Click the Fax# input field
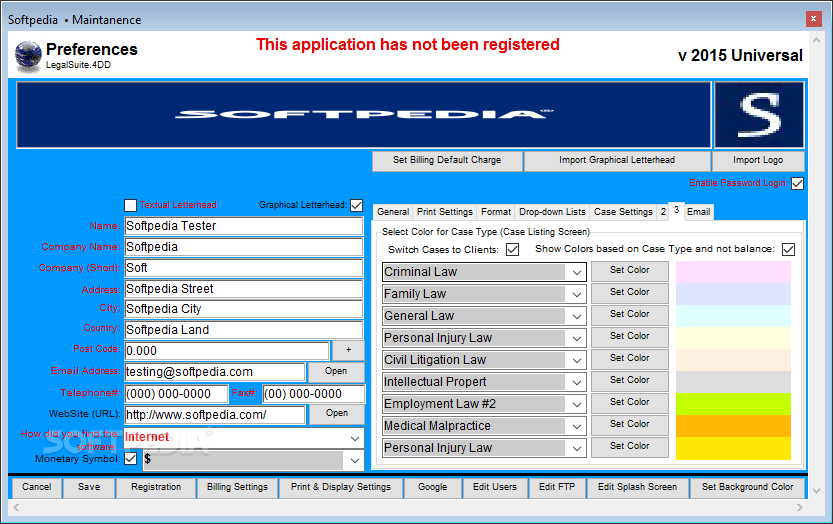The image size is (833, 524). point(313,394)
